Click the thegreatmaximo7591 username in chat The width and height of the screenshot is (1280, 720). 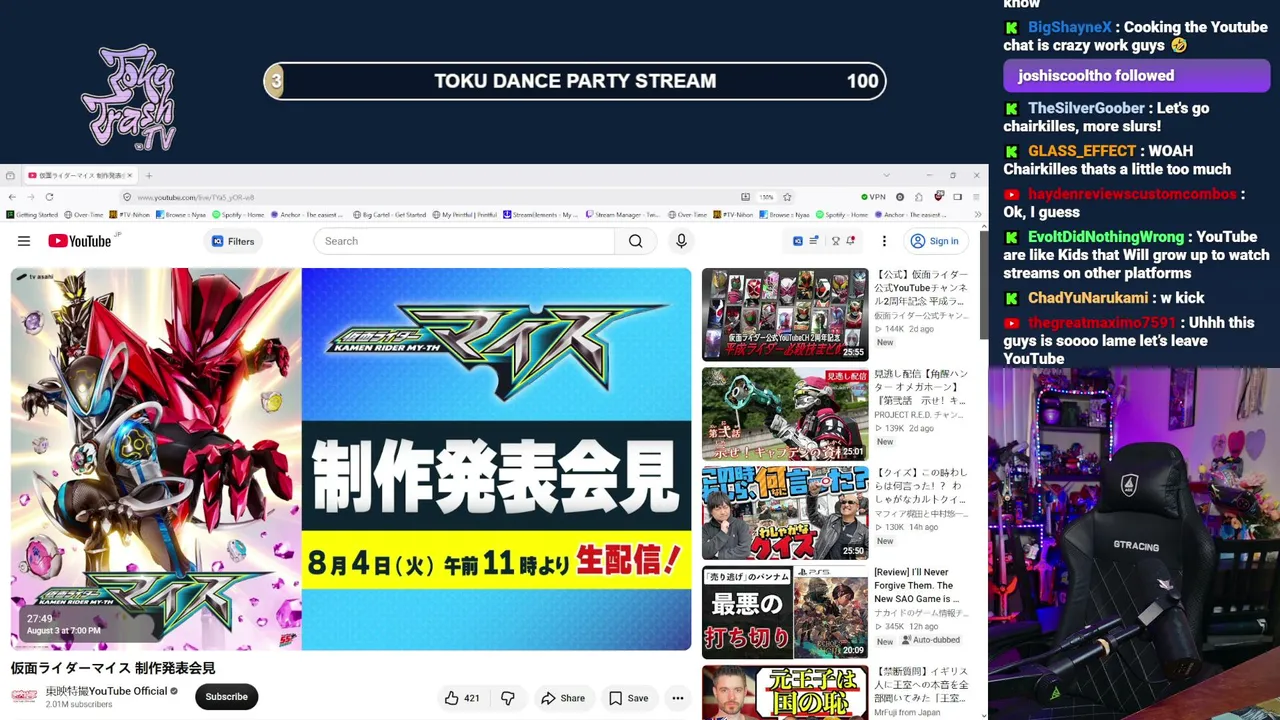click(1102, 323)
